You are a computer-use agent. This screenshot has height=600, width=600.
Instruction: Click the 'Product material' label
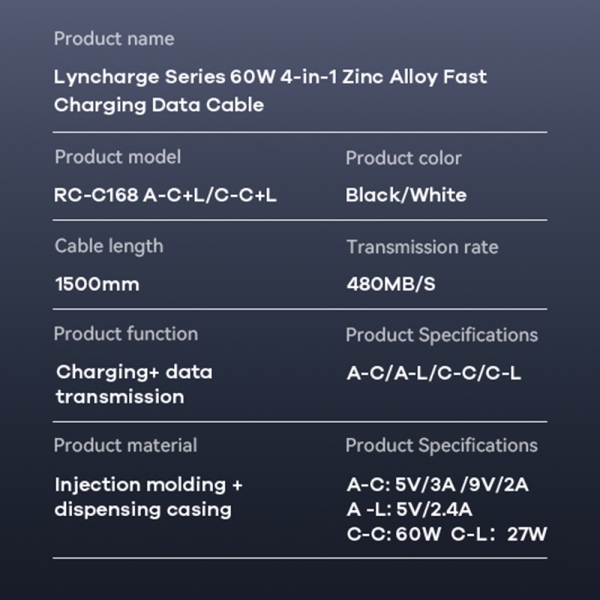126,445
